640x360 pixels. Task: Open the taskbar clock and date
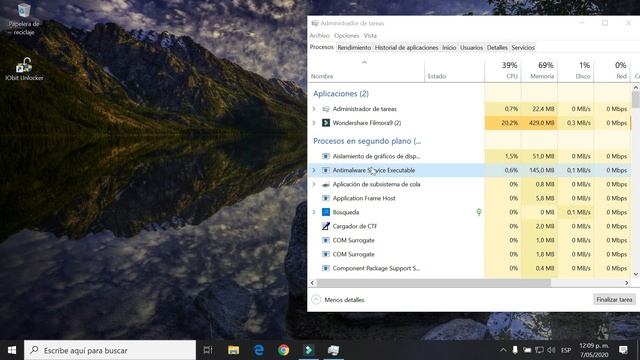[x=593, y=350]
